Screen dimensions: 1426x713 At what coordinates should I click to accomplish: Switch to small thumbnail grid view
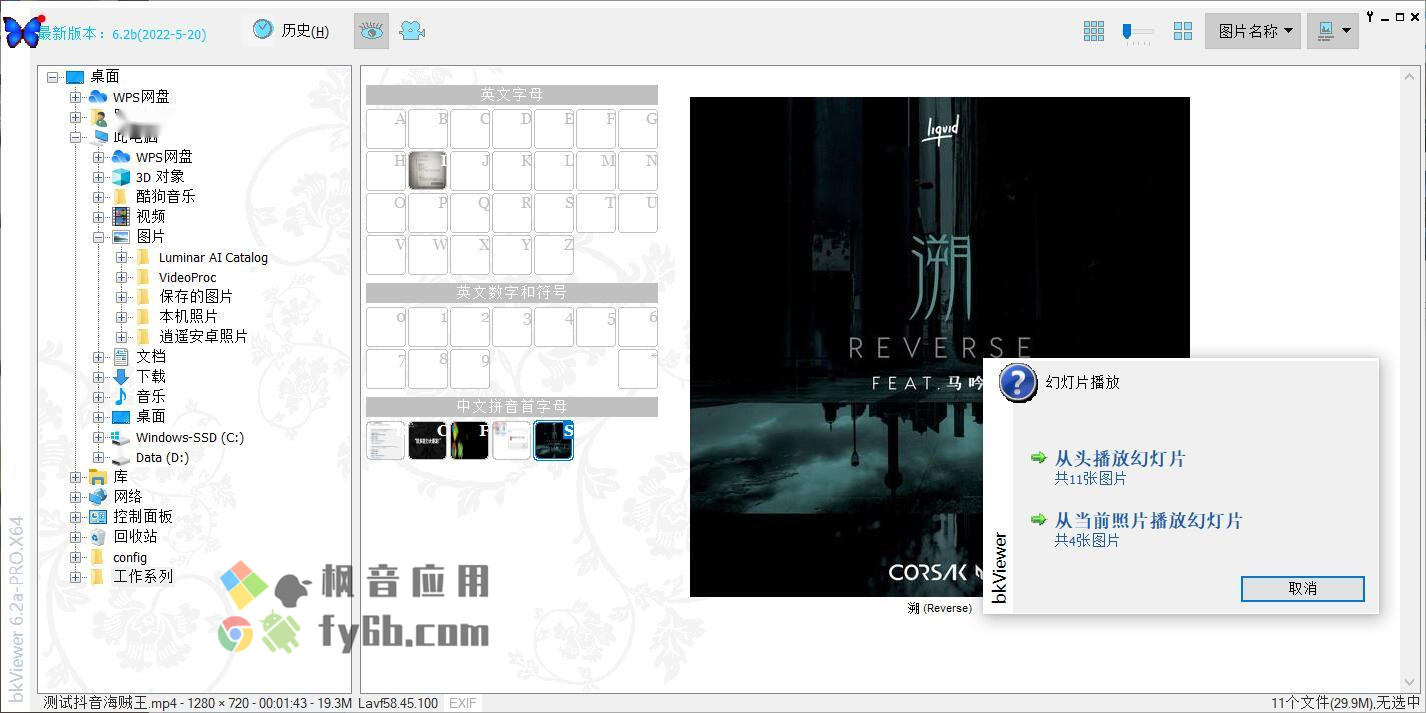click(x=1094, y=31)
